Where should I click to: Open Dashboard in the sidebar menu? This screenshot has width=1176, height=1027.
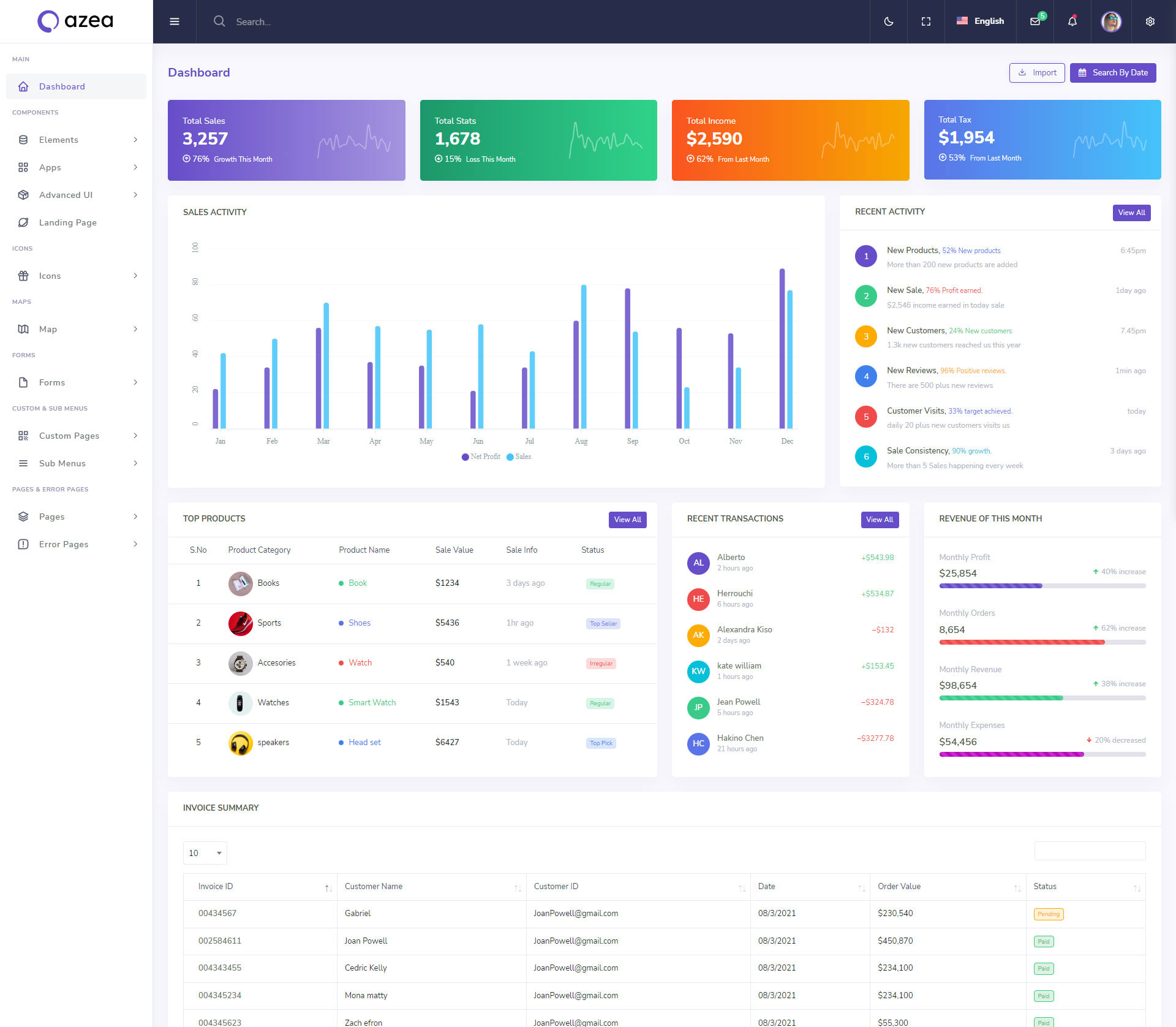click(x=62, y=86)
